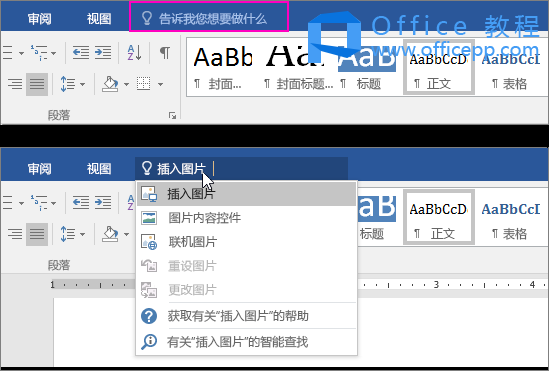The image size is (549, 371).
Task: Click the horizontal ruler near mark 3
Action: coord(436,285)
